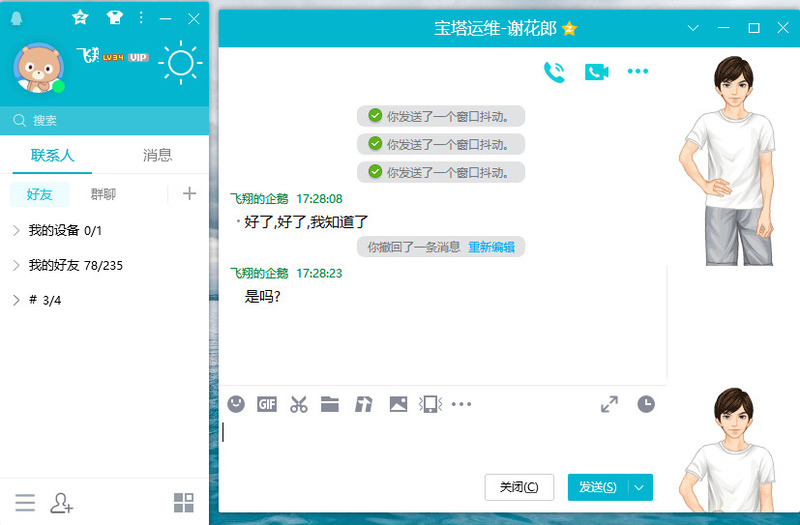Open the main menu hamburger icon
The image size is (800, 525).
click(25, 503)
